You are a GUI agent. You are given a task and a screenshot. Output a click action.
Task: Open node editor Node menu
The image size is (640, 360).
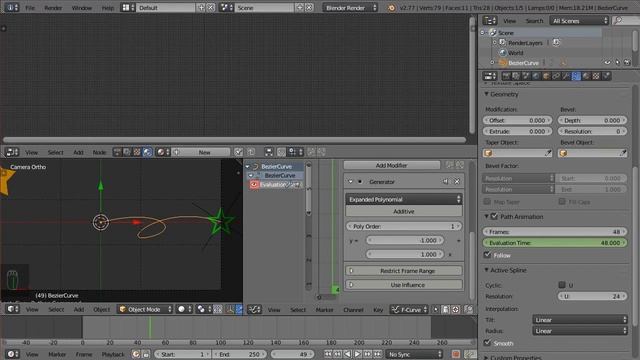(x=99, y=152)
